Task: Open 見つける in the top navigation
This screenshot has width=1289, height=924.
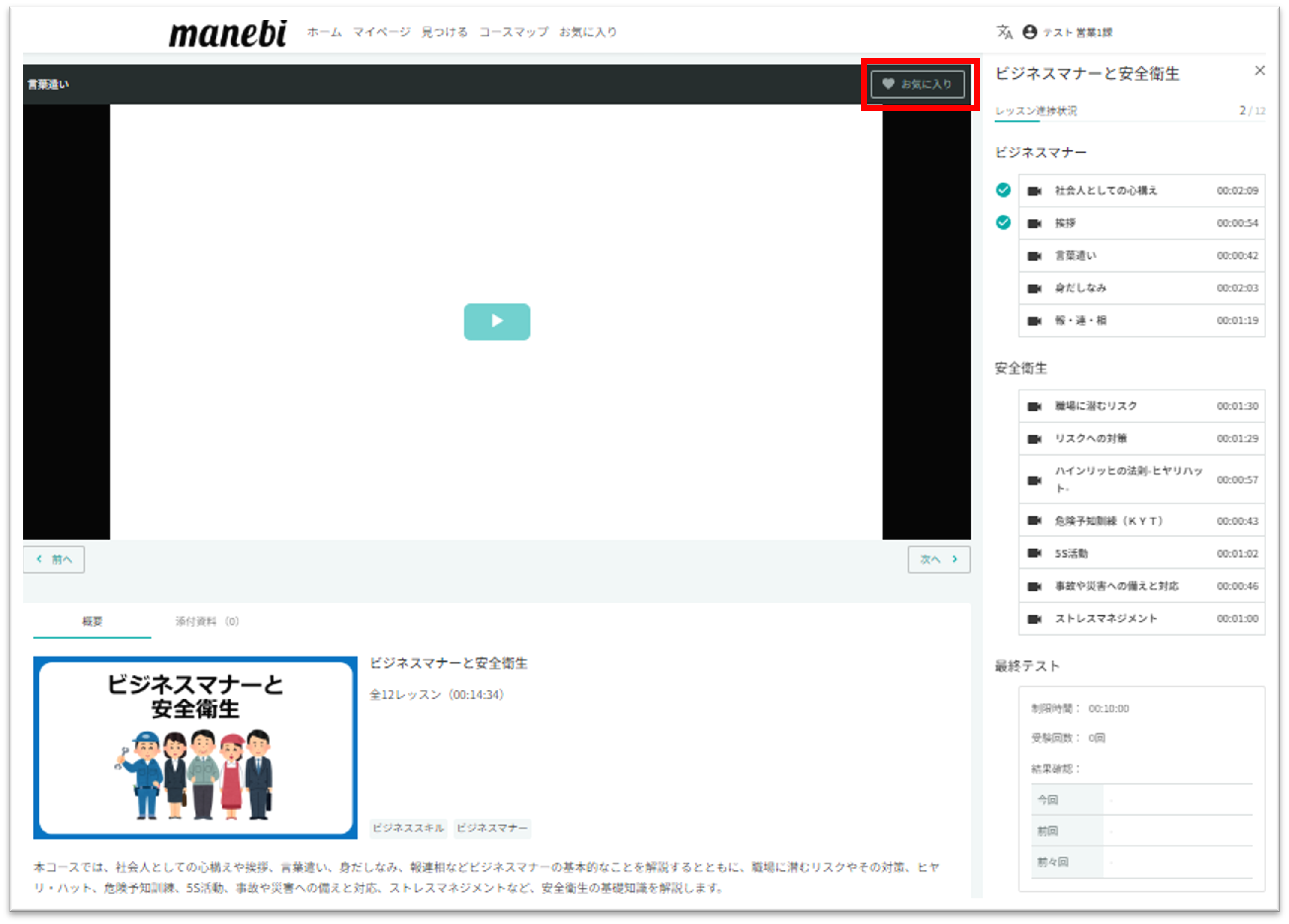Action: tap(444, 32)
